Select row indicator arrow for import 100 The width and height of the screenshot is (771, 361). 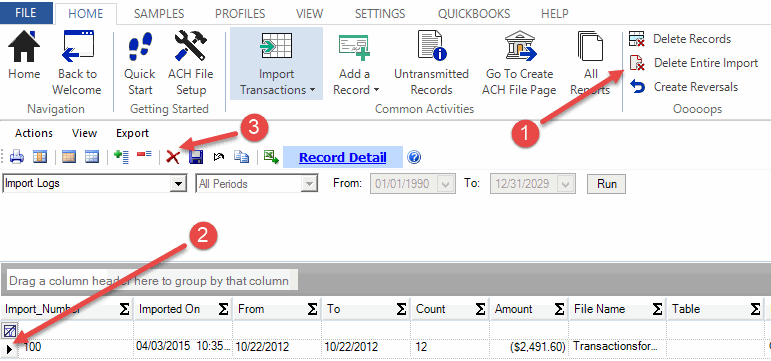point(9,349)
